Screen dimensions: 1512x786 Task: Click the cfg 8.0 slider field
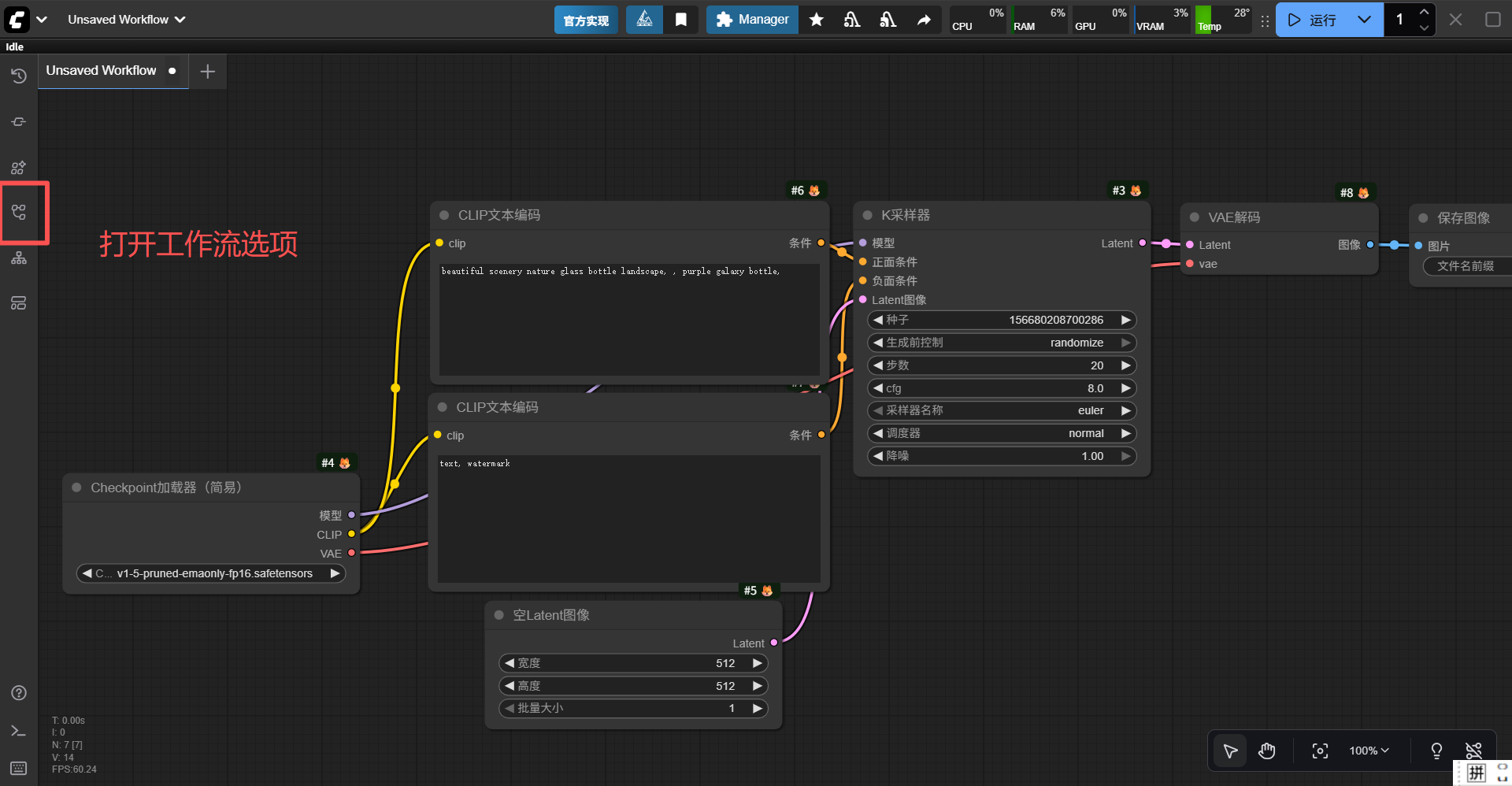pyautogui.click(x=1002, y=388)
